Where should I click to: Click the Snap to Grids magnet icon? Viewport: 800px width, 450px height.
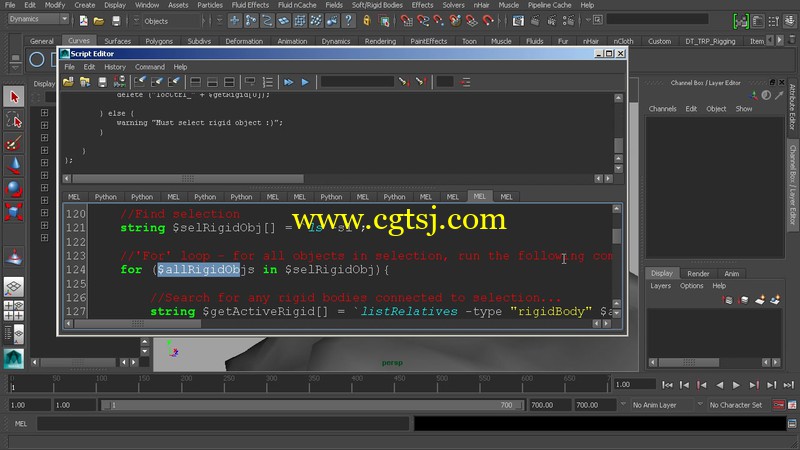pyautogui.click(x=406, y=21)
